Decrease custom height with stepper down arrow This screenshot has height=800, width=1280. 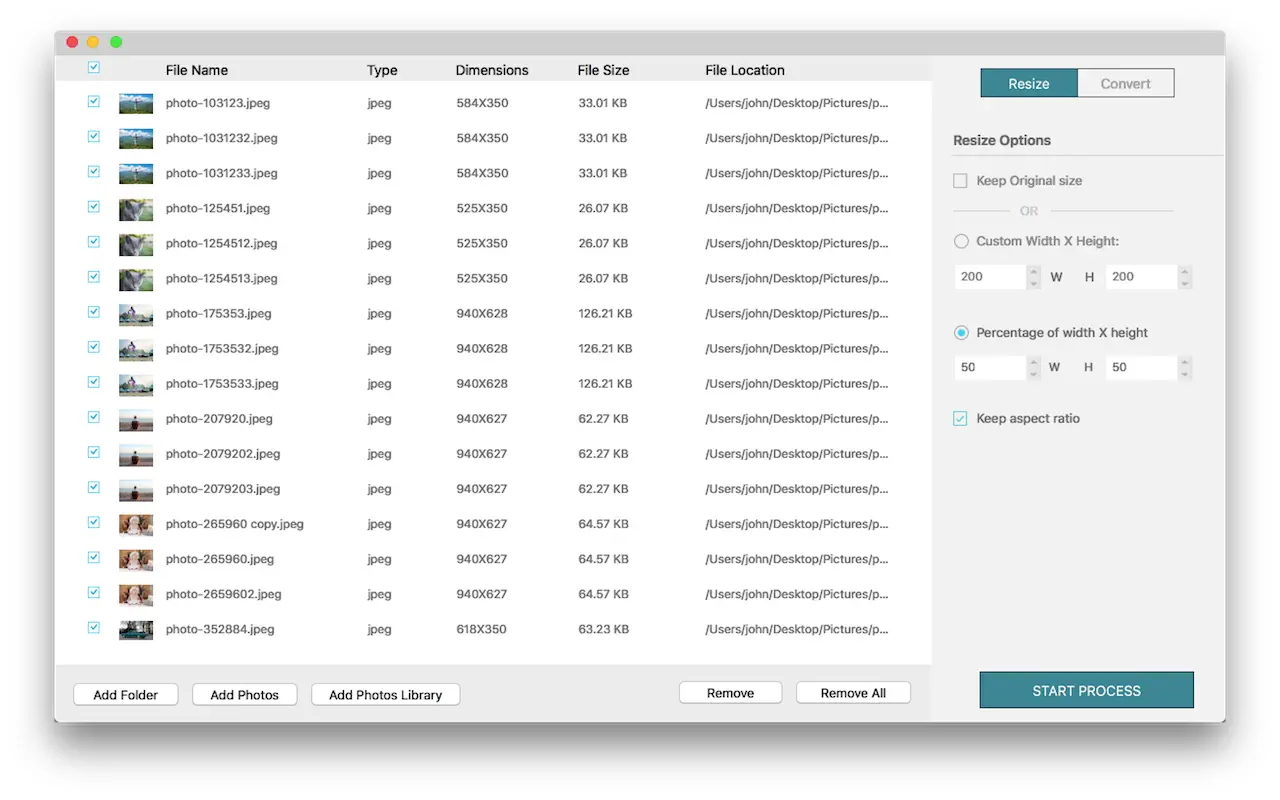1185,283
